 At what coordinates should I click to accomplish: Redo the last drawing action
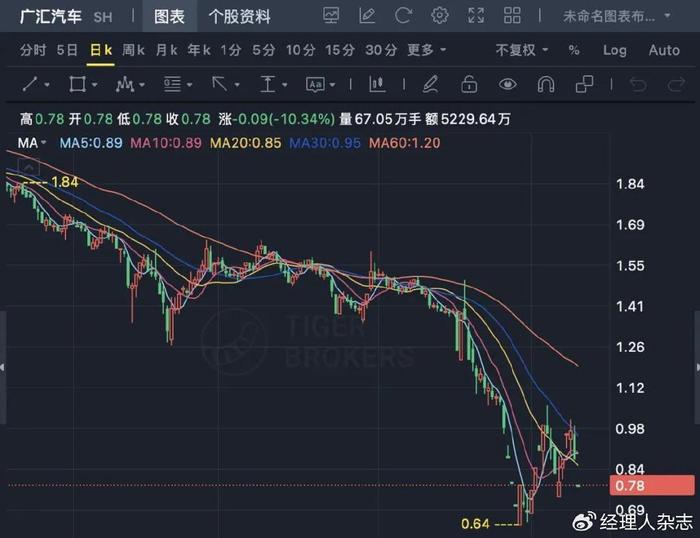point(676,84)
